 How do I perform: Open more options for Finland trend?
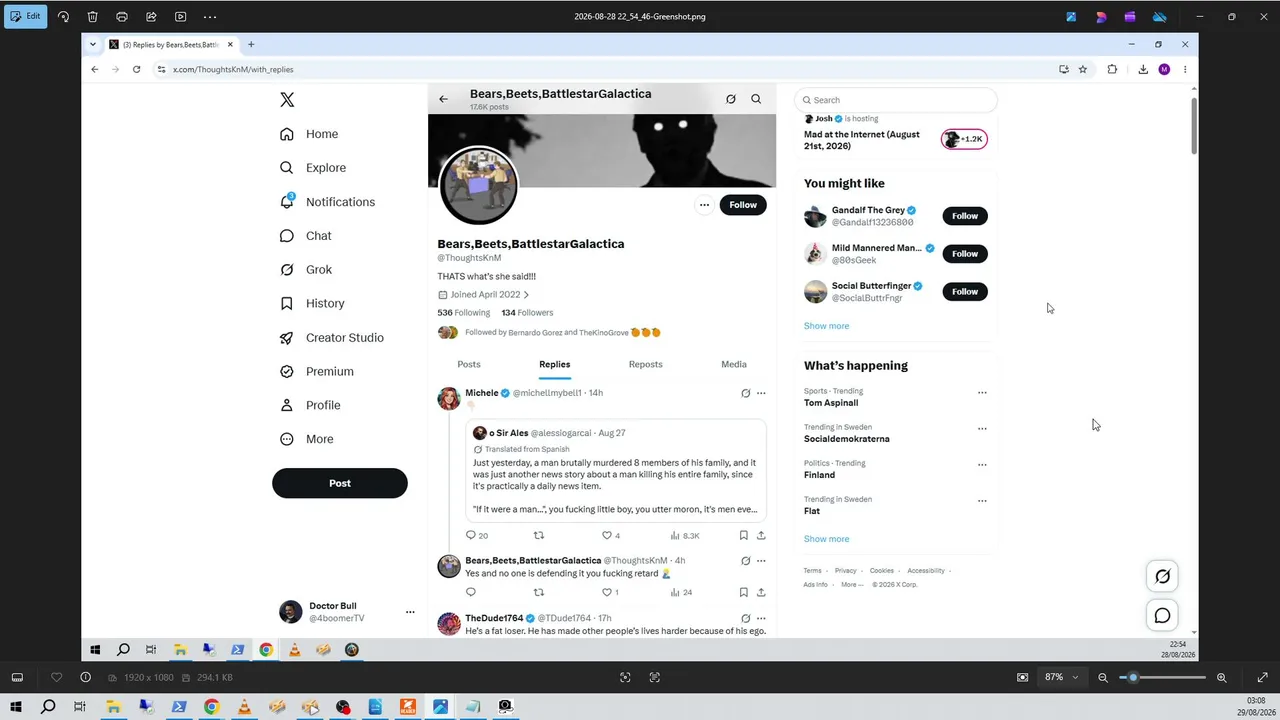point(982,465)
